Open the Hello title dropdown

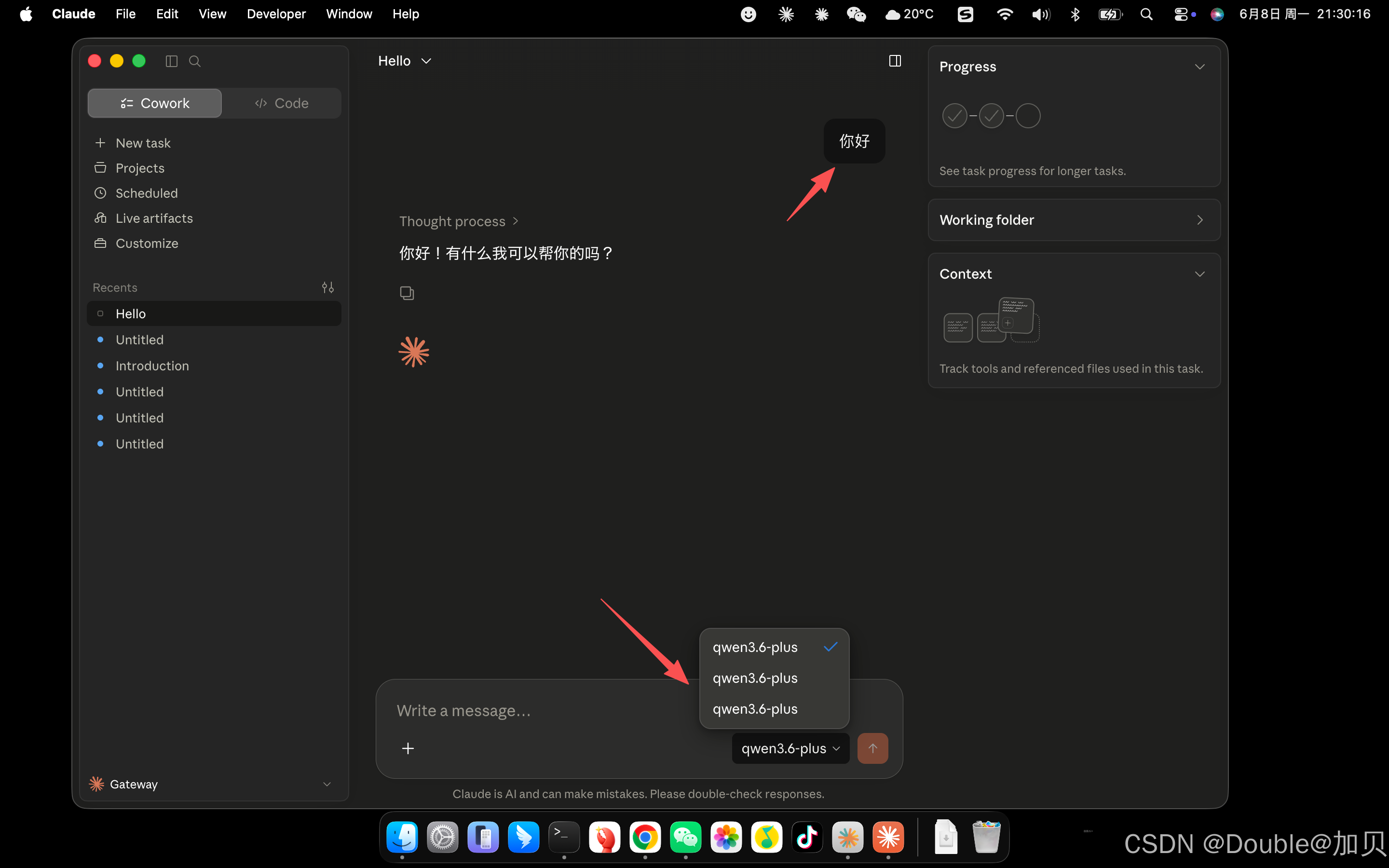(x=405, y=61)
